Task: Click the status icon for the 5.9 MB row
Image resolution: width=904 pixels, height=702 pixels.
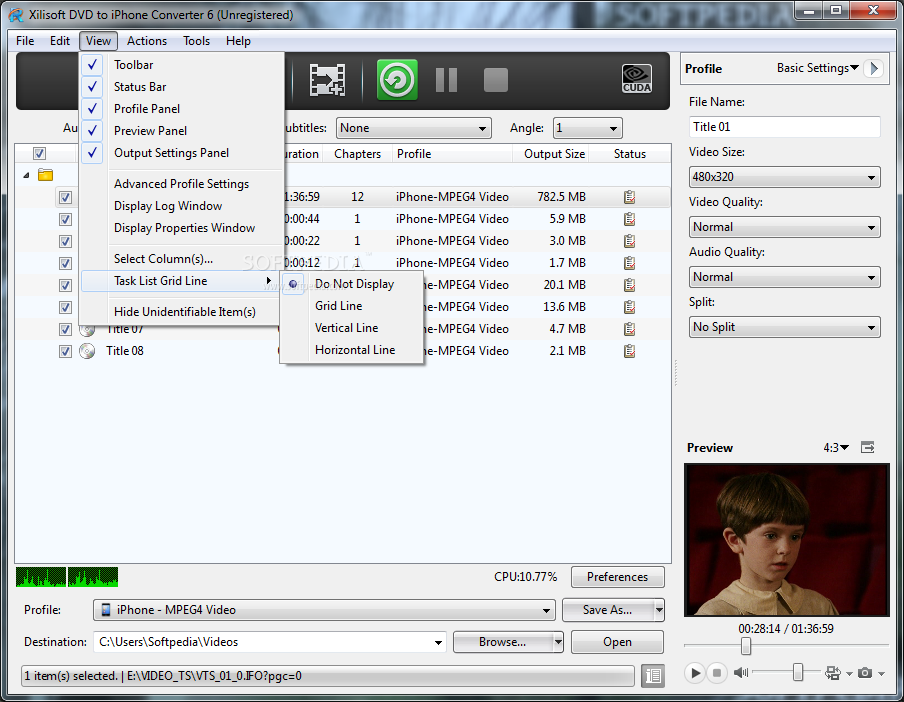Action: [630, 219]
